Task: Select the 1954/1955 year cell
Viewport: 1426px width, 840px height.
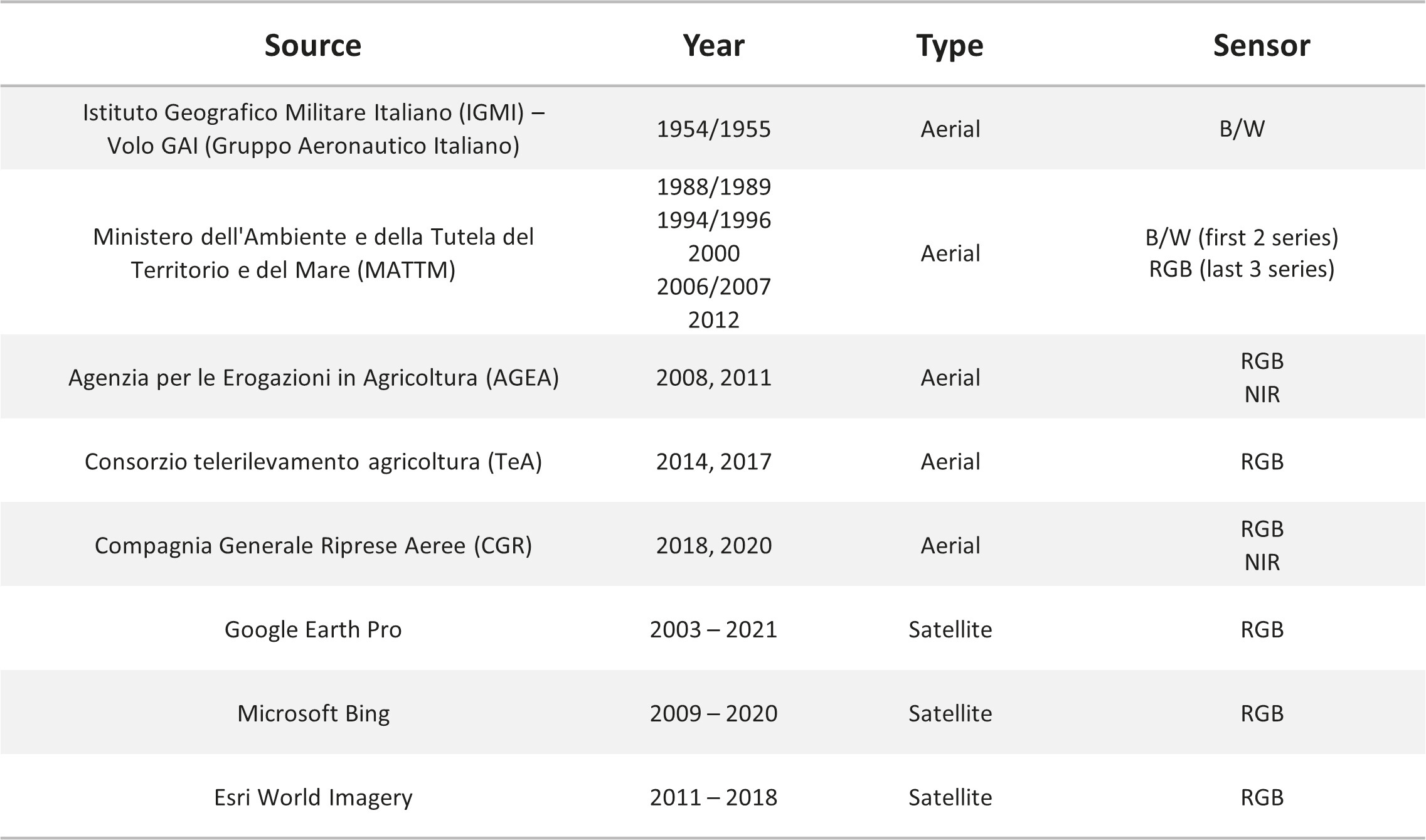Action: [x=713, y=129]
